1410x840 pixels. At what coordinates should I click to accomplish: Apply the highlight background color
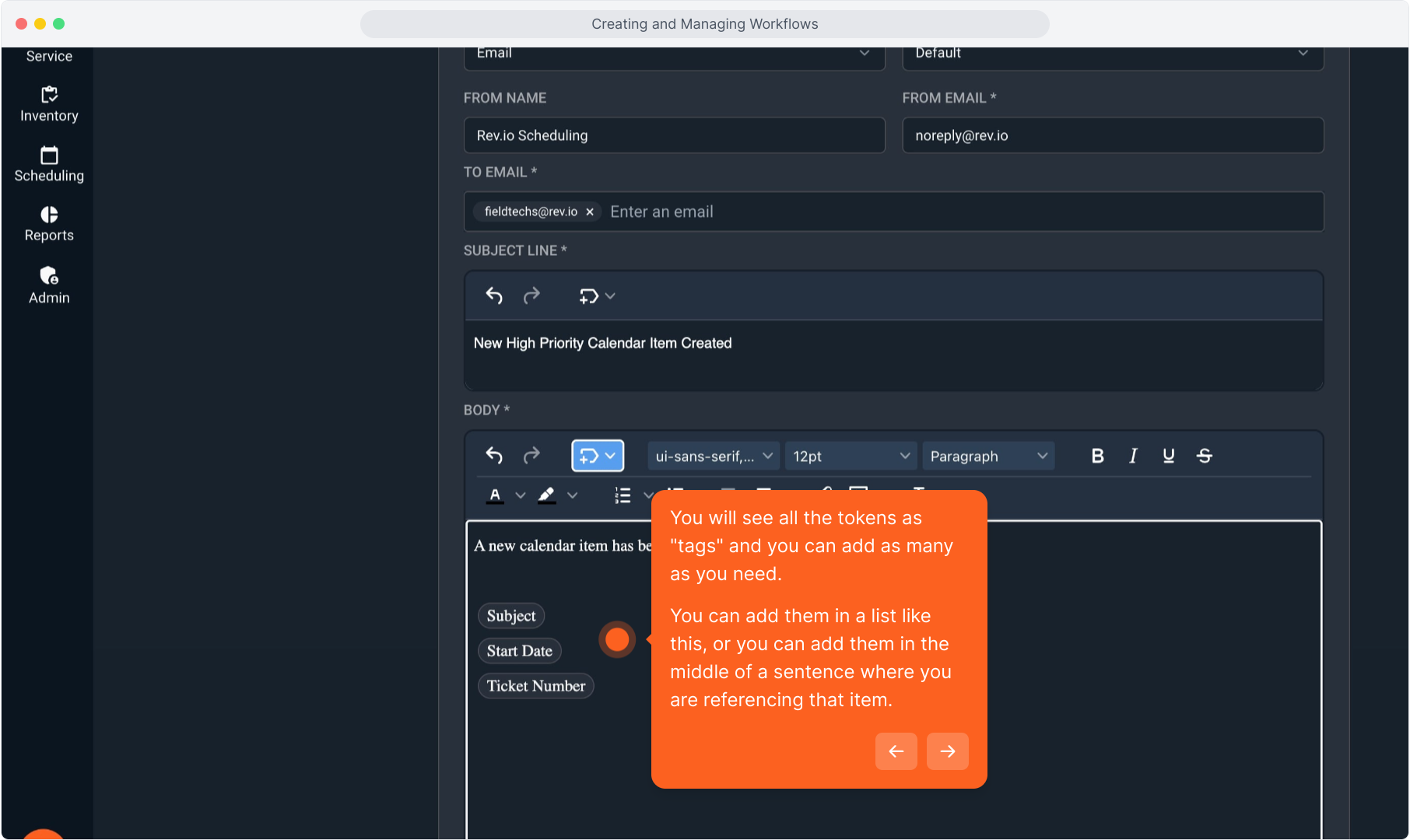[547, 495]
